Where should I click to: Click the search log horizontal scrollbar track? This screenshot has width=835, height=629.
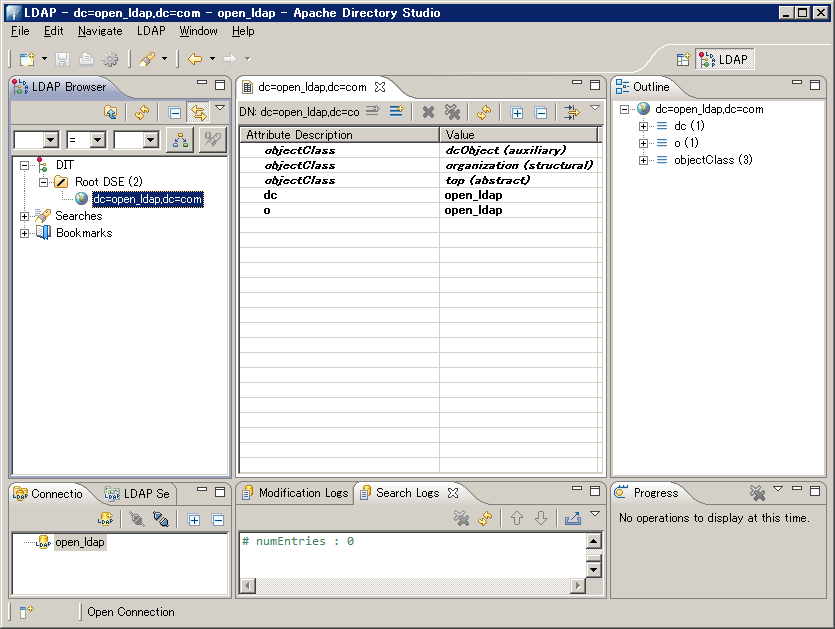414,586
